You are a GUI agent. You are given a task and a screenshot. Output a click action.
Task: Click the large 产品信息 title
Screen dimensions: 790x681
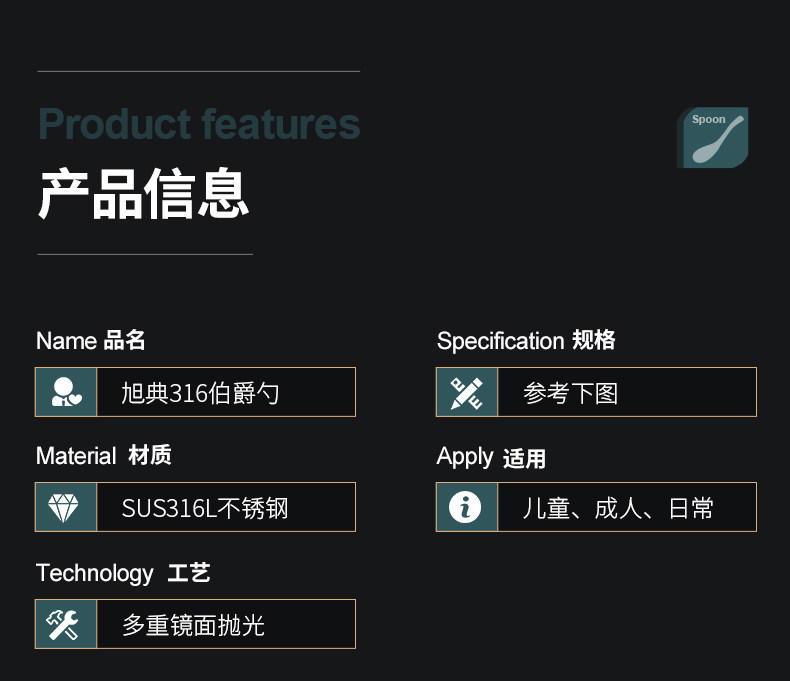coord(143,194)
